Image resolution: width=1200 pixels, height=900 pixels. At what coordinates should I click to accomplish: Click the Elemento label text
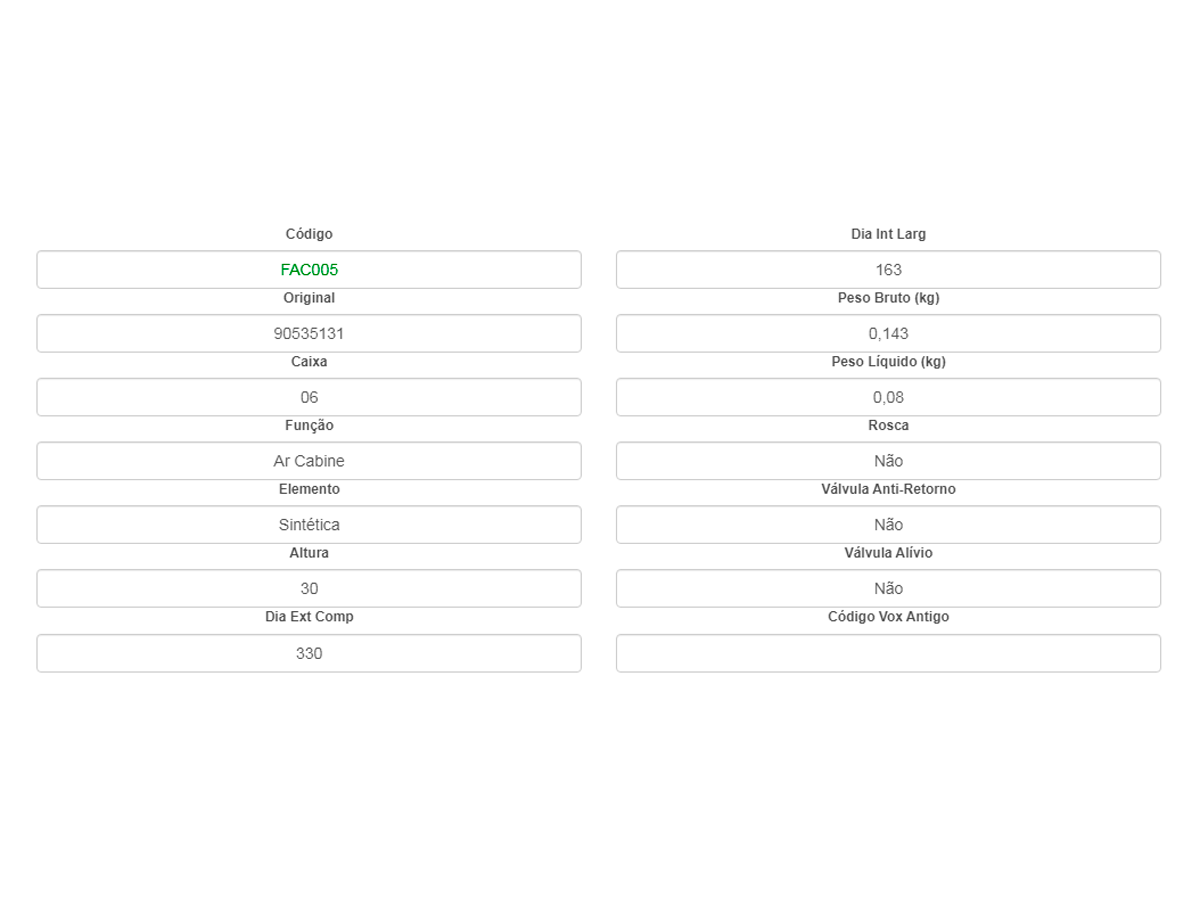point(309,489)
